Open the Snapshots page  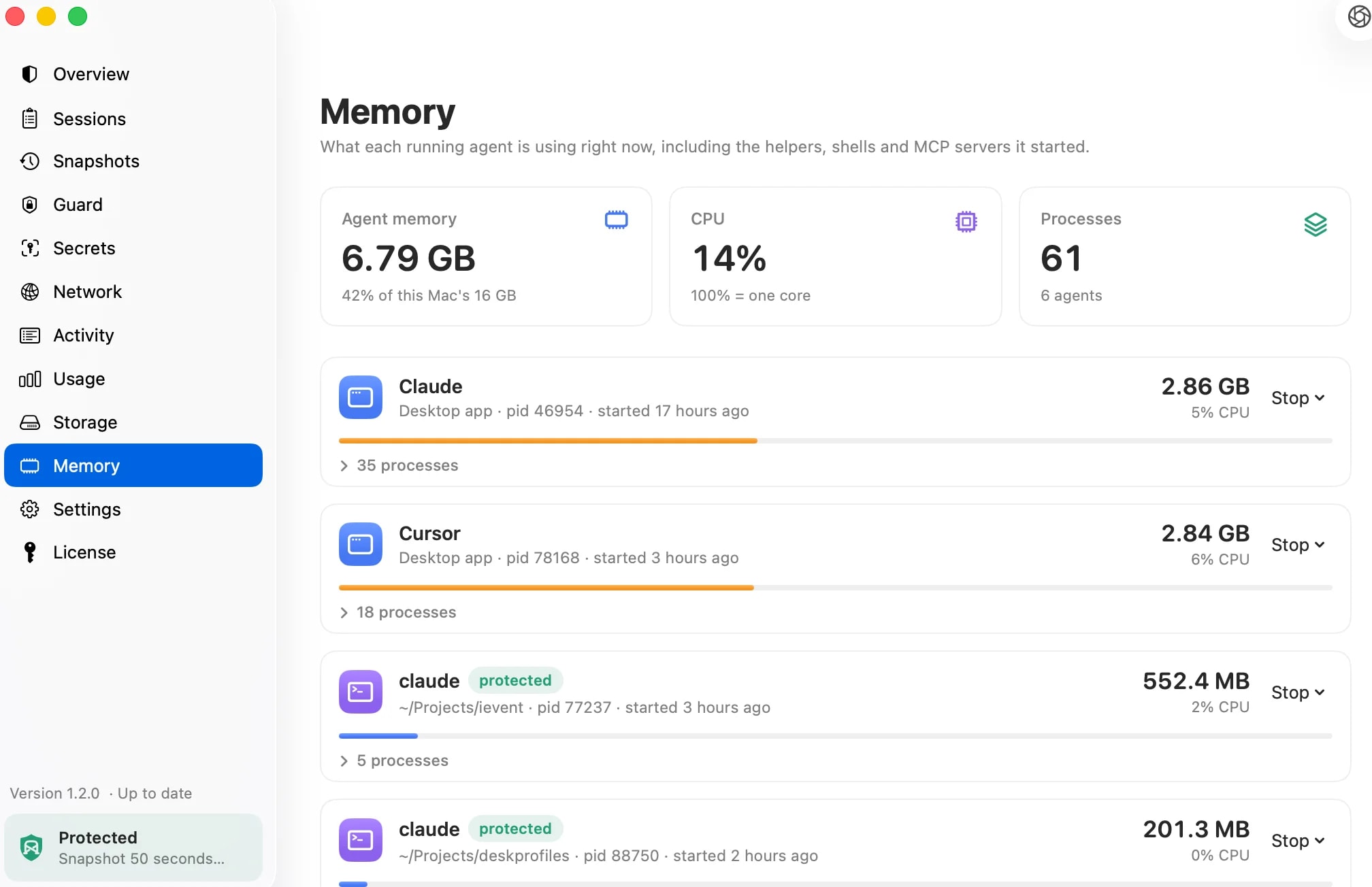[x=133, y=161]
